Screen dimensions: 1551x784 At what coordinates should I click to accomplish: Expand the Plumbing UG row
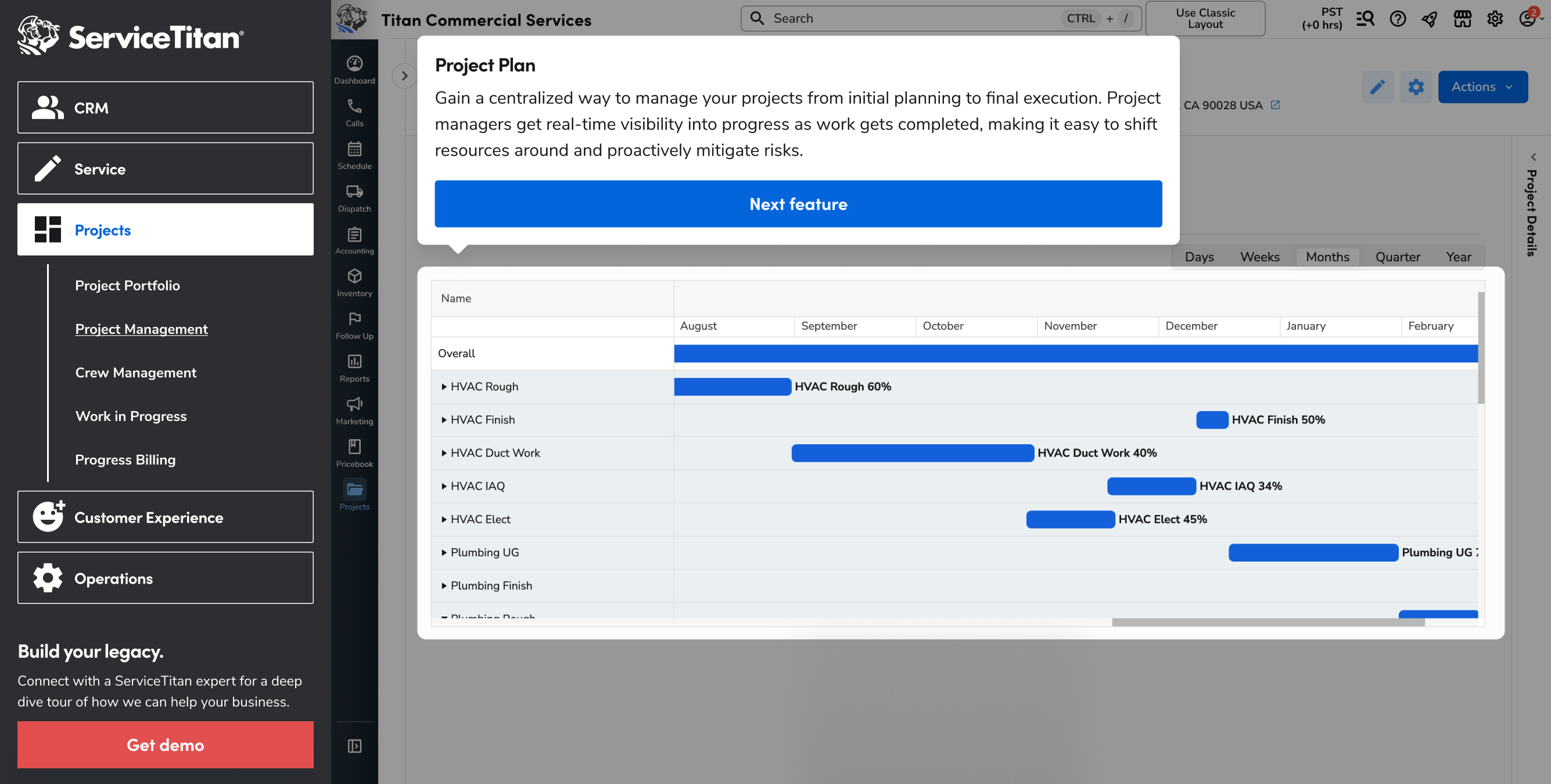pyautogui.click(x=444, y=552)
